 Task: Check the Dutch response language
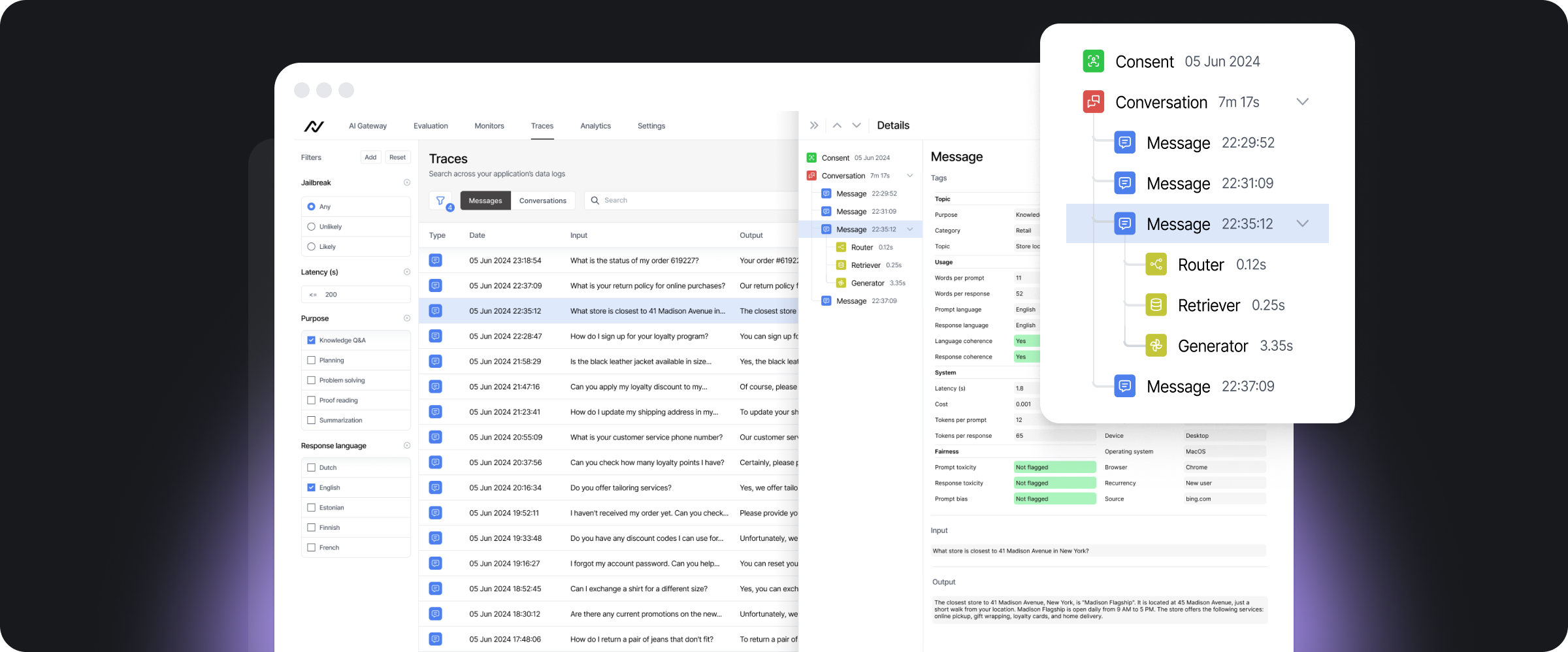click(x=311, y=468)
